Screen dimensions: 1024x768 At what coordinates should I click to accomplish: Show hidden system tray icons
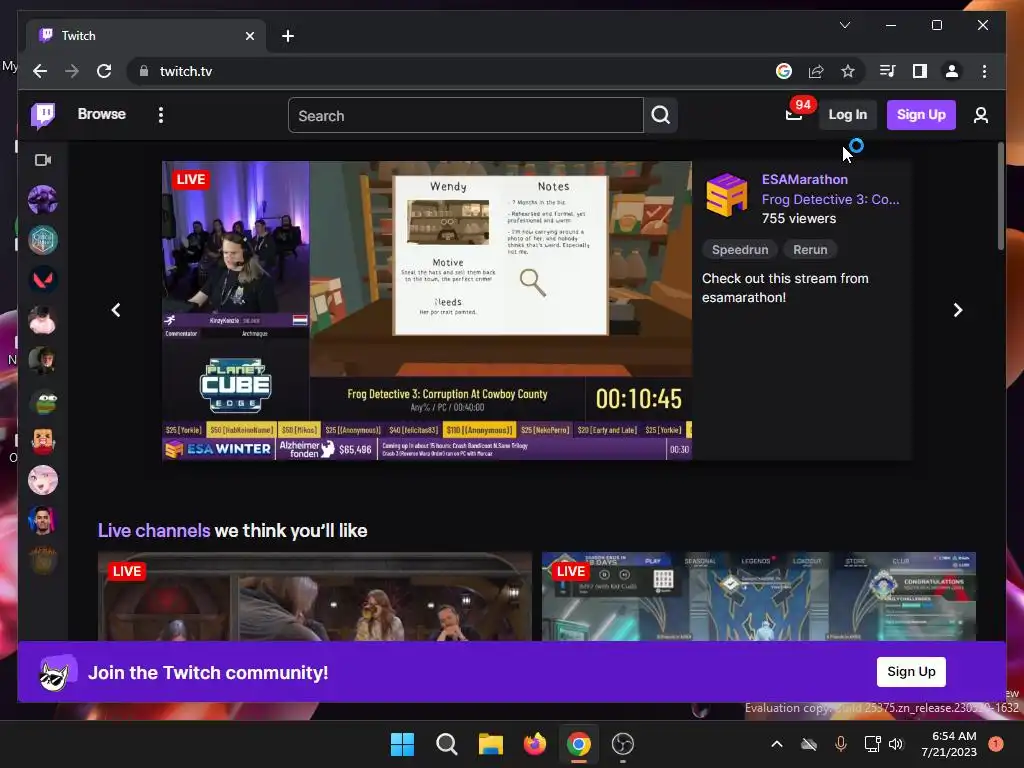coord(776,744)
